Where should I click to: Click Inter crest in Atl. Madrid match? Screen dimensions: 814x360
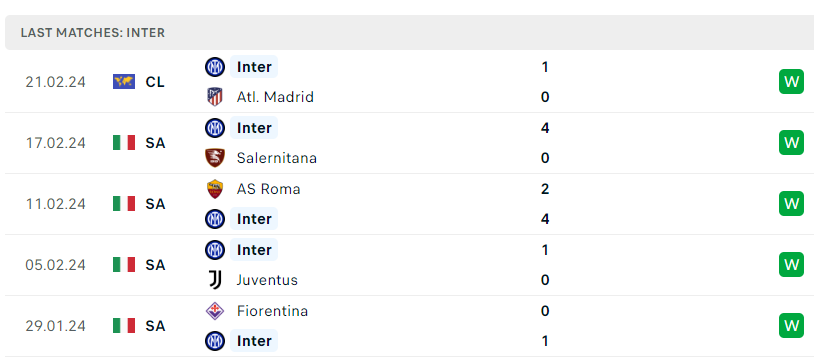[x=215, y=67]
